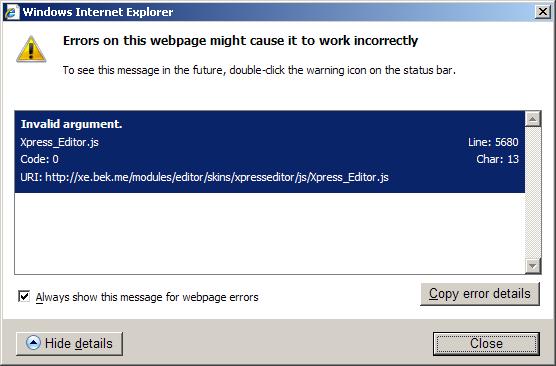Click the yellow warning triangle icon
Screen dimensions: 556x366
pyautogui.click(x=31, y=49)
